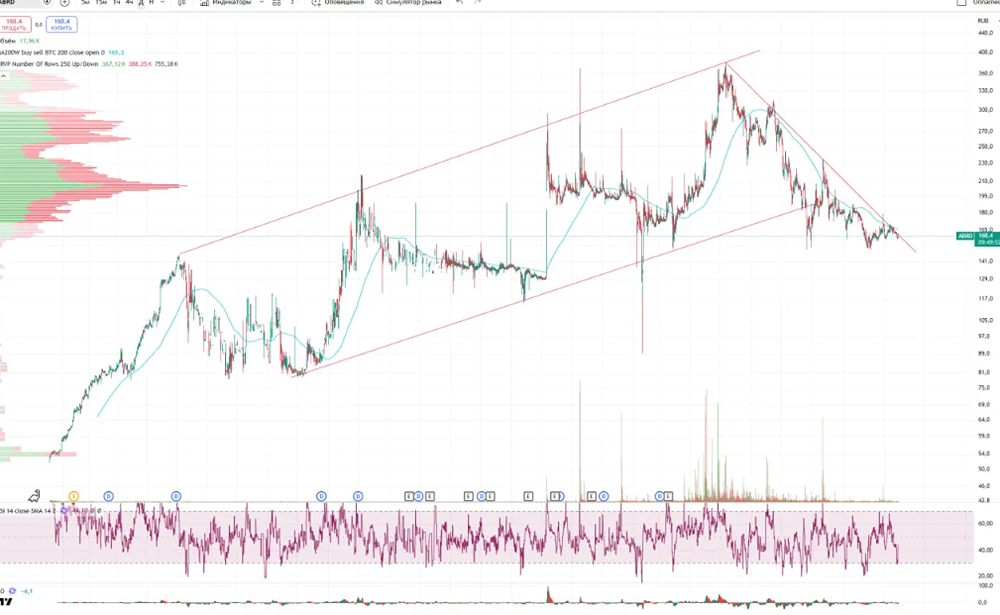Click the first D dividend marker after S
This screenshot has width=1000, height=615.
pos(108,496)
